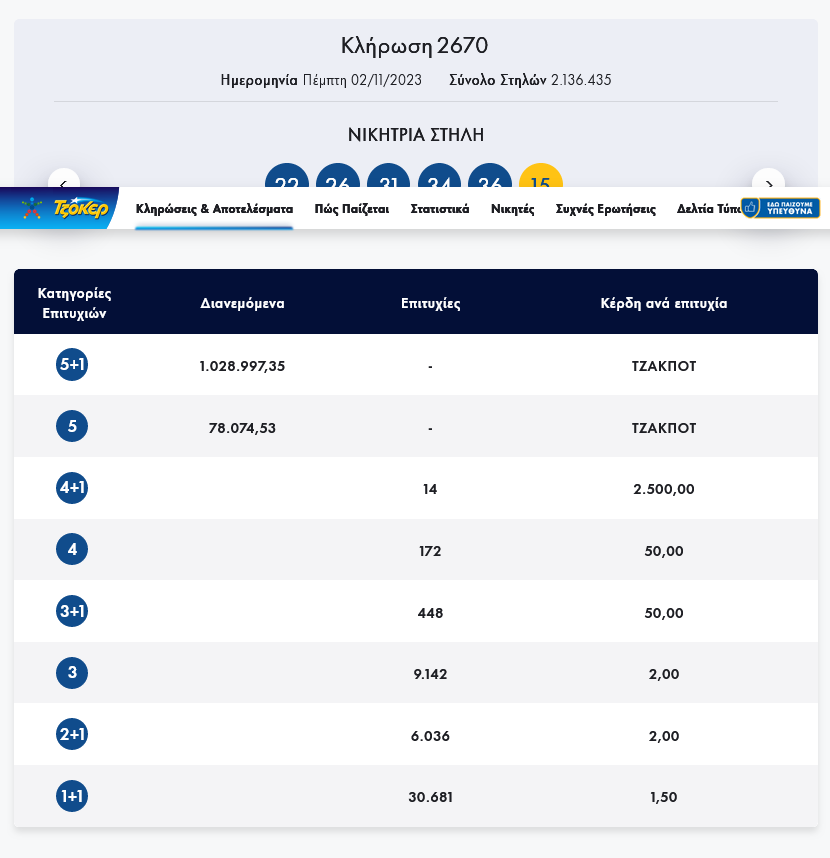Switch to Στατιστικά section
830x858 pixels.
tap(440, 209)
